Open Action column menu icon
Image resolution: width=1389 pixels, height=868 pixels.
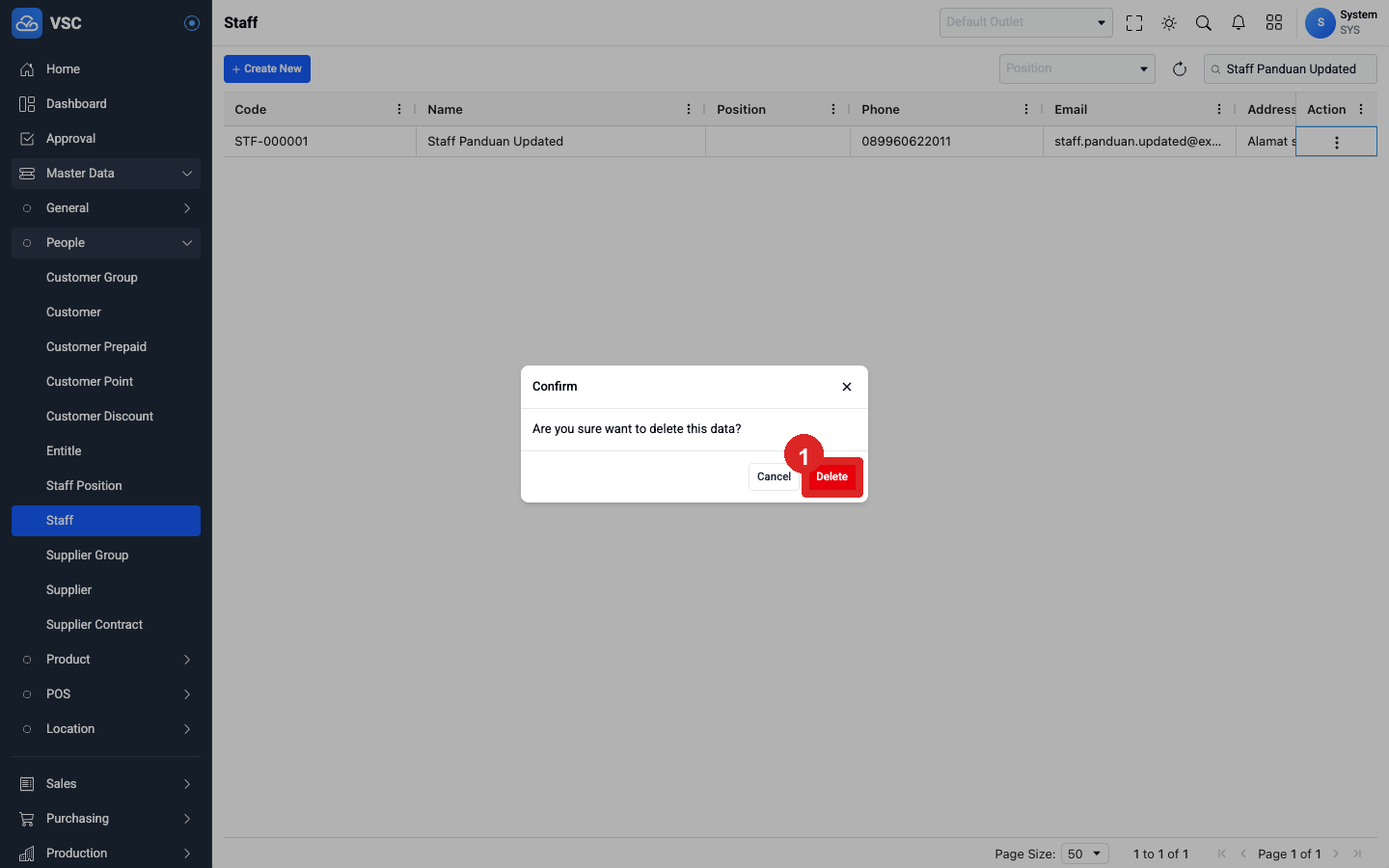(x=1361, y=109)
